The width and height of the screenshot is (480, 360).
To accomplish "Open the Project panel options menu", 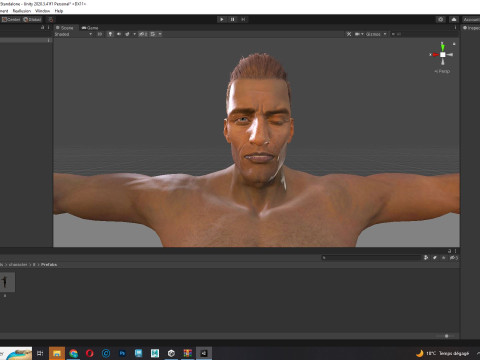I will pyautogui.click(x=455, y=251).
